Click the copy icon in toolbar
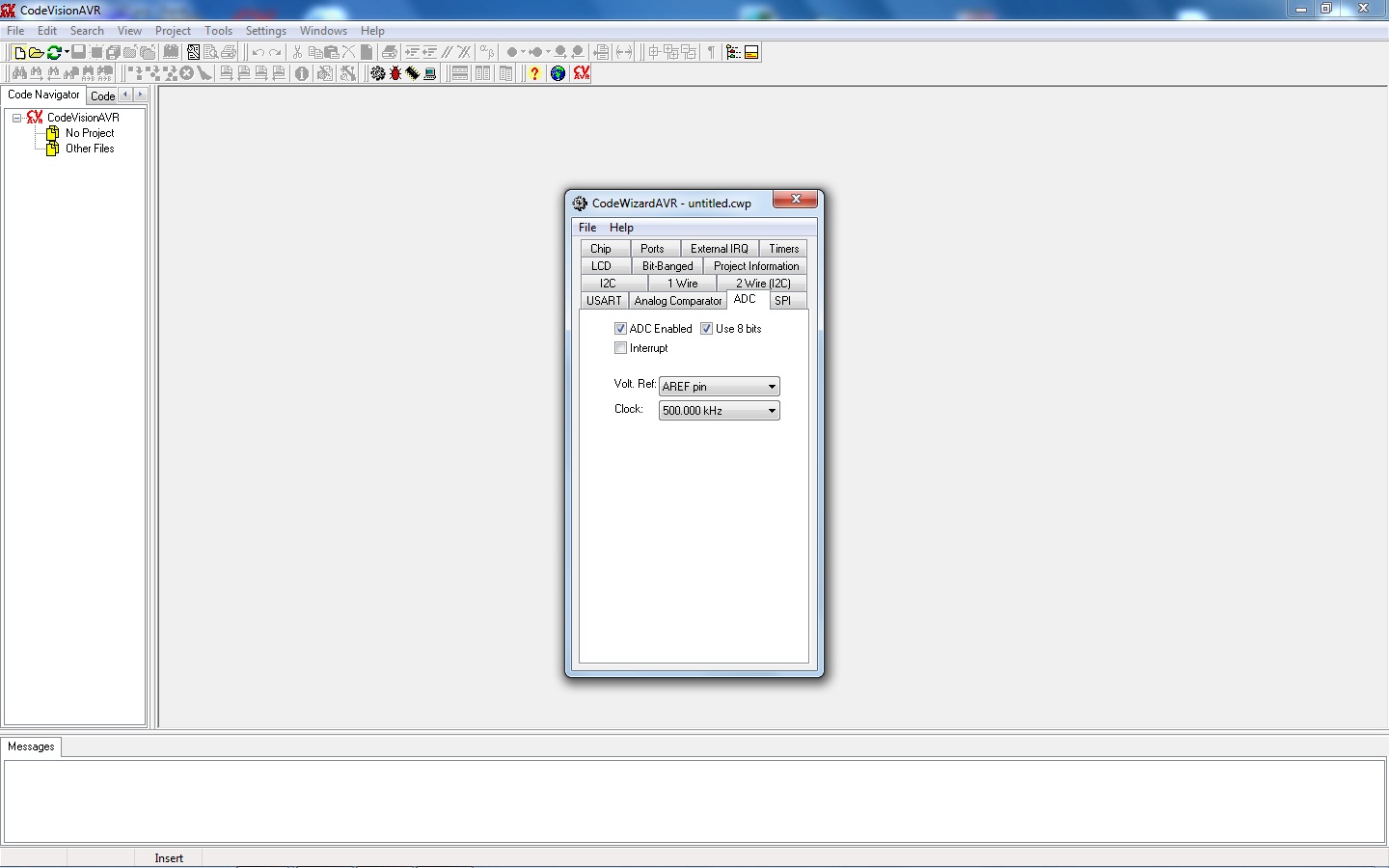Viewport: 1389px width, 868px height. 314,52
